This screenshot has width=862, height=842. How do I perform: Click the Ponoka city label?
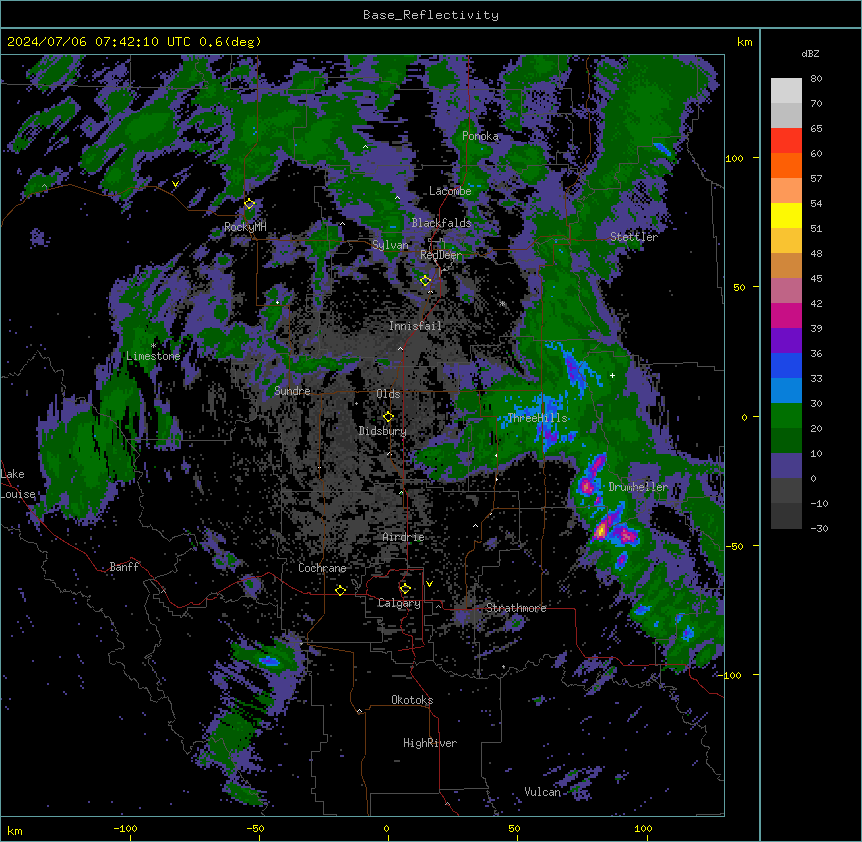pos(480,136)
